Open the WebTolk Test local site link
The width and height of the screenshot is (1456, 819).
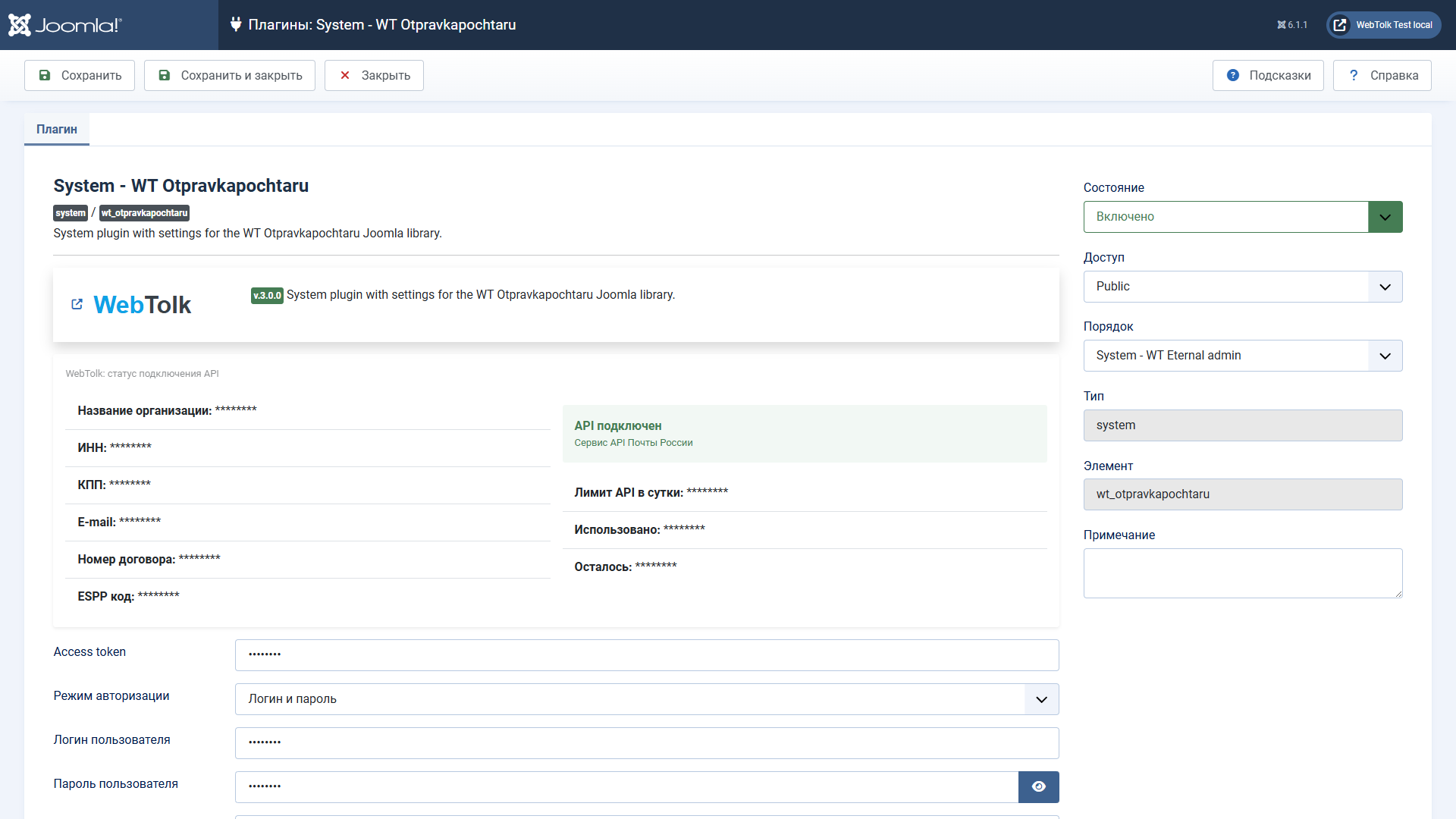tap(1384, 25)
